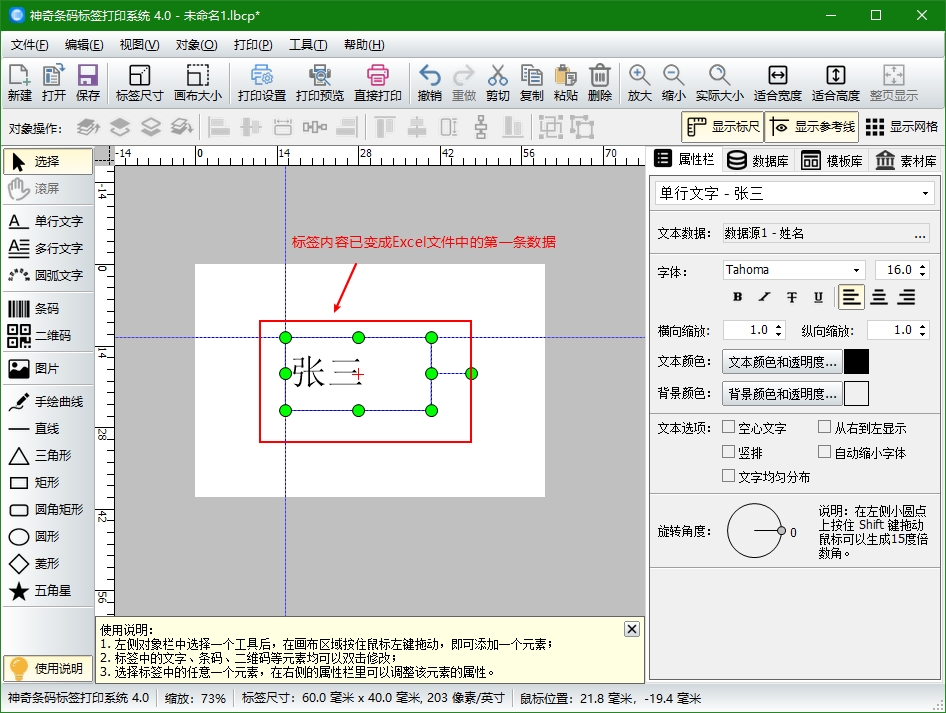Expand the object selector '单行文字 - 张三'
The image size is (946, 713).
click(x=926, y=194)
